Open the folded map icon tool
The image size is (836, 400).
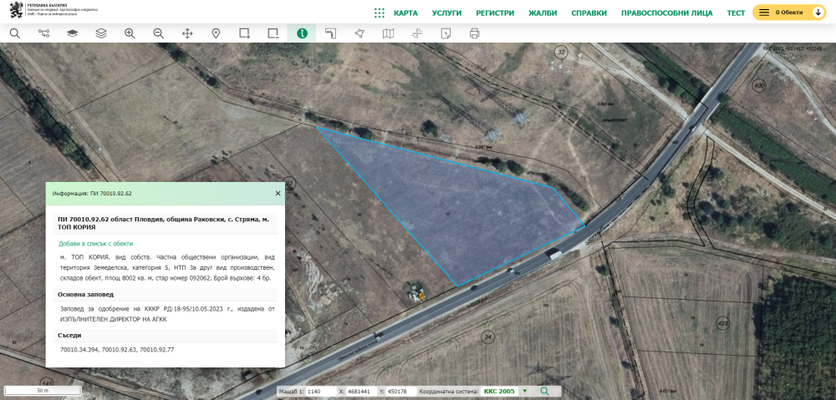tap(388, 33)
